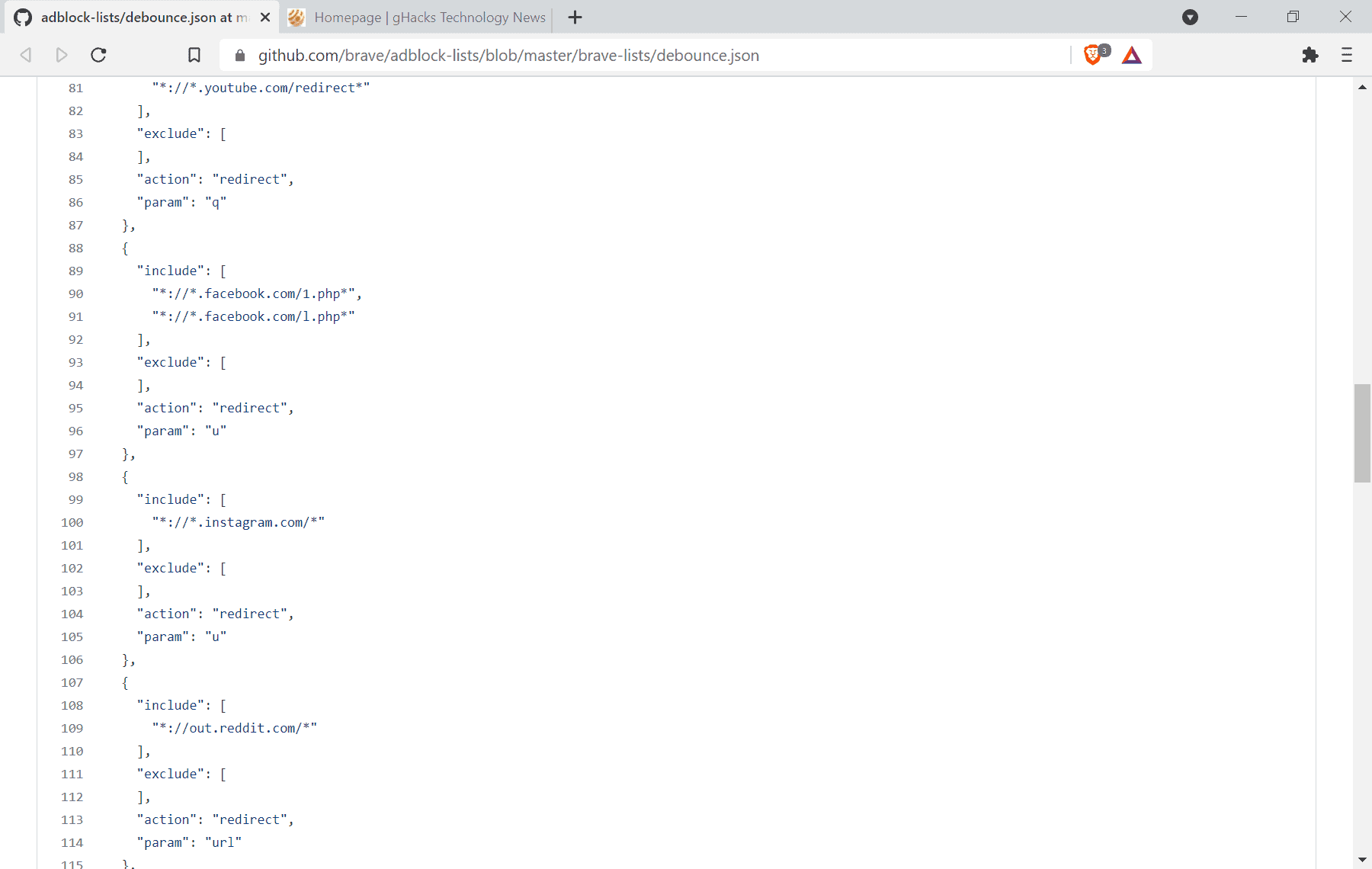
Task: Open Brave Rewards triangle icon
Action: [1132, 55]
